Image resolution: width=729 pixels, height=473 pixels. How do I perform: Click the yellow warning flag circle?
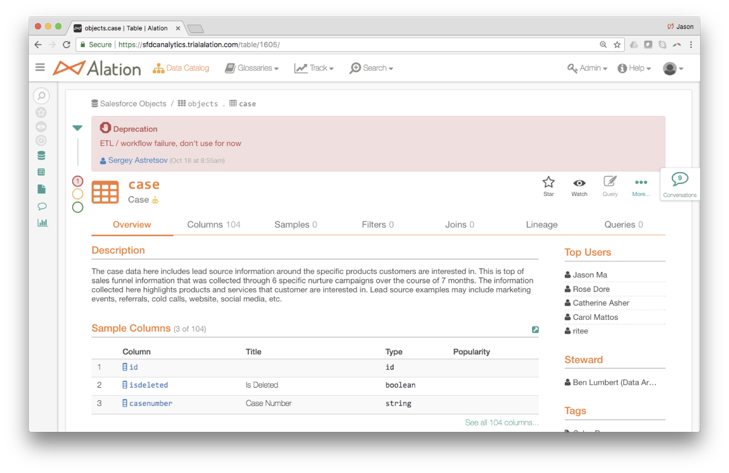click(x=78, y=194)
